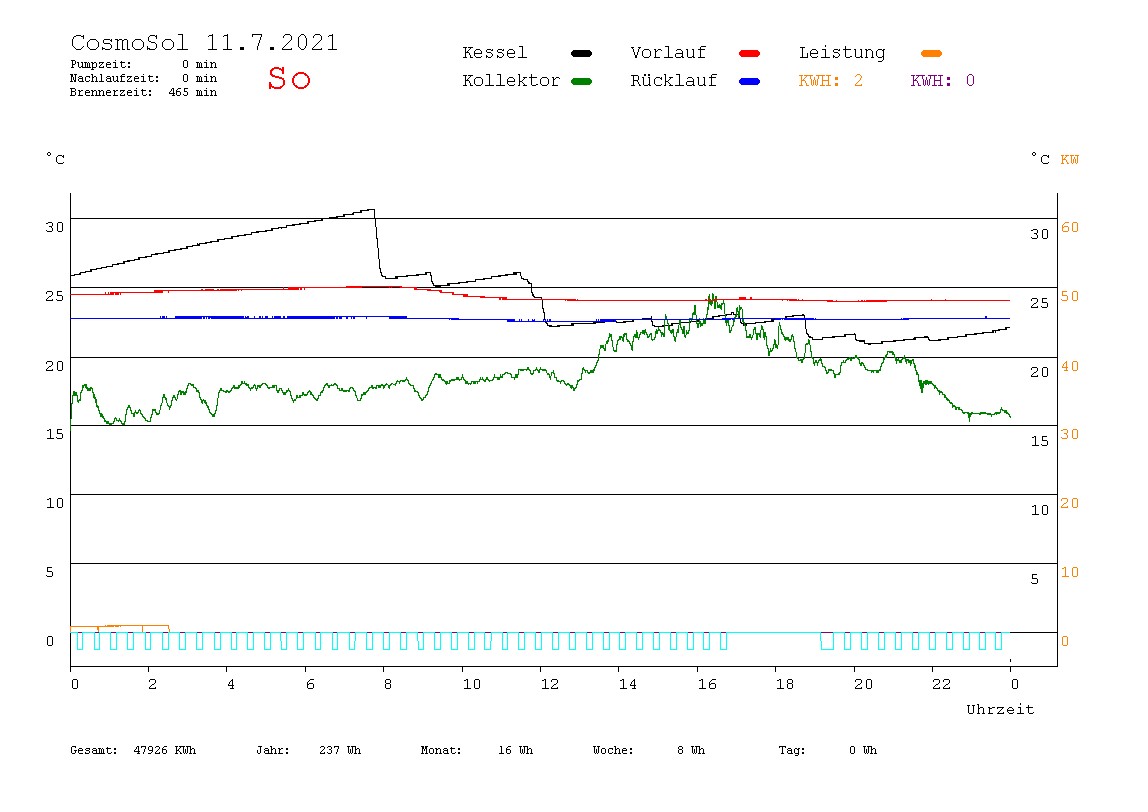Click the 'Nachlaufzeit:' label
The image size is (1148, 812).
[x=114, y=78]
